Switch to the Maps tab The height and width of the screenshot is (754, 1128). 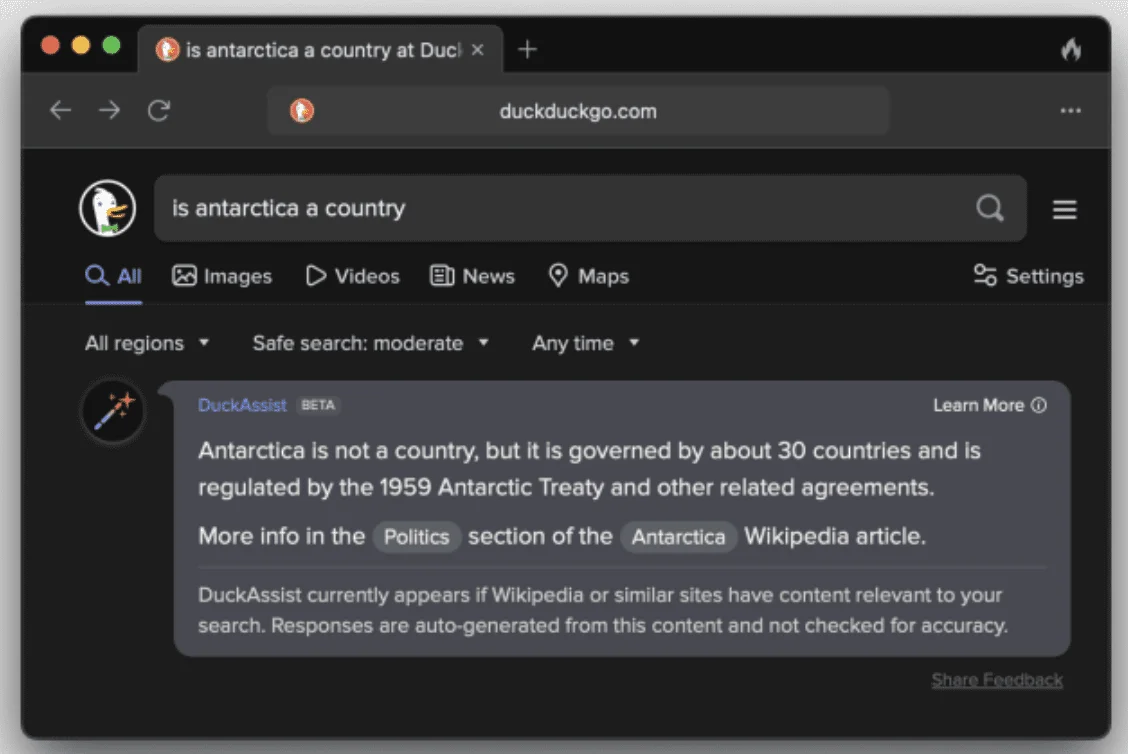click(x=588, y=276)
